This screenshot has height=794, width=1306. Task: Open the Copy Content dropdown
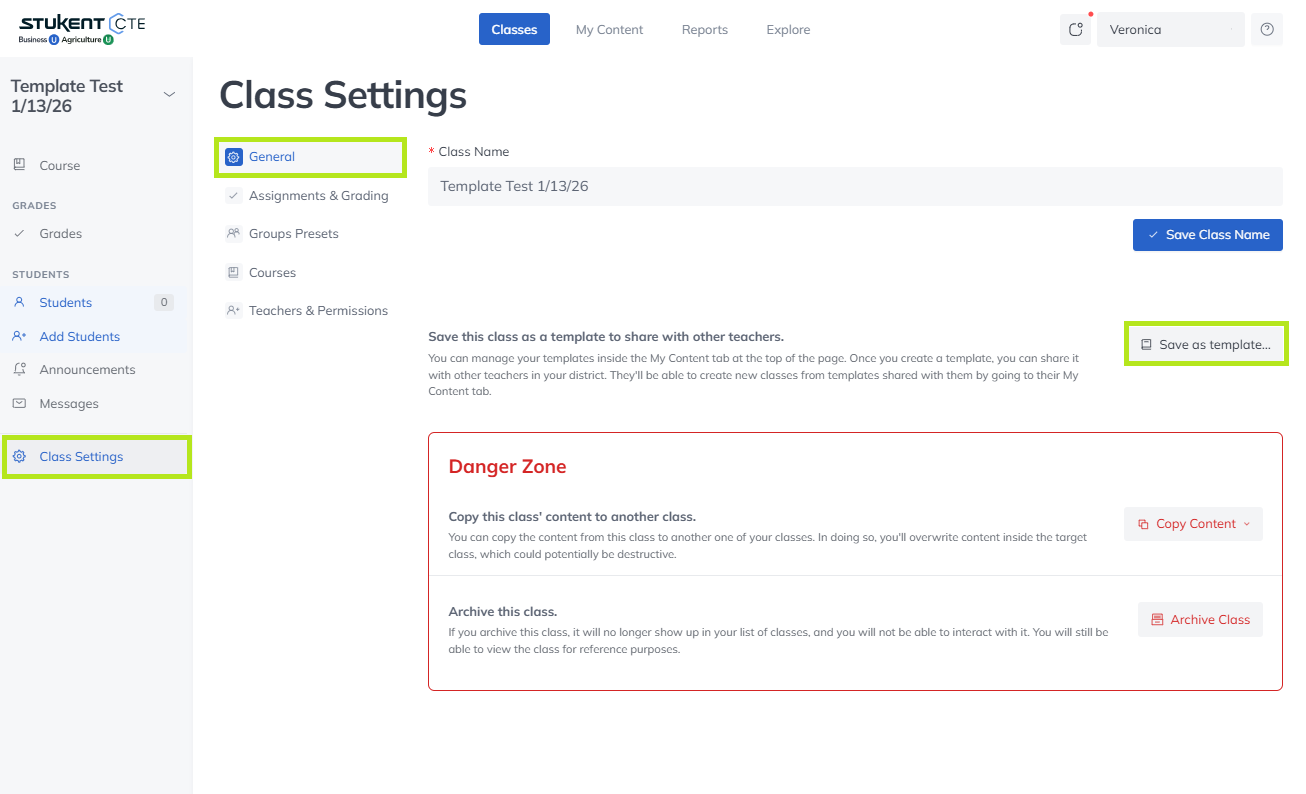click(1193, 524)
